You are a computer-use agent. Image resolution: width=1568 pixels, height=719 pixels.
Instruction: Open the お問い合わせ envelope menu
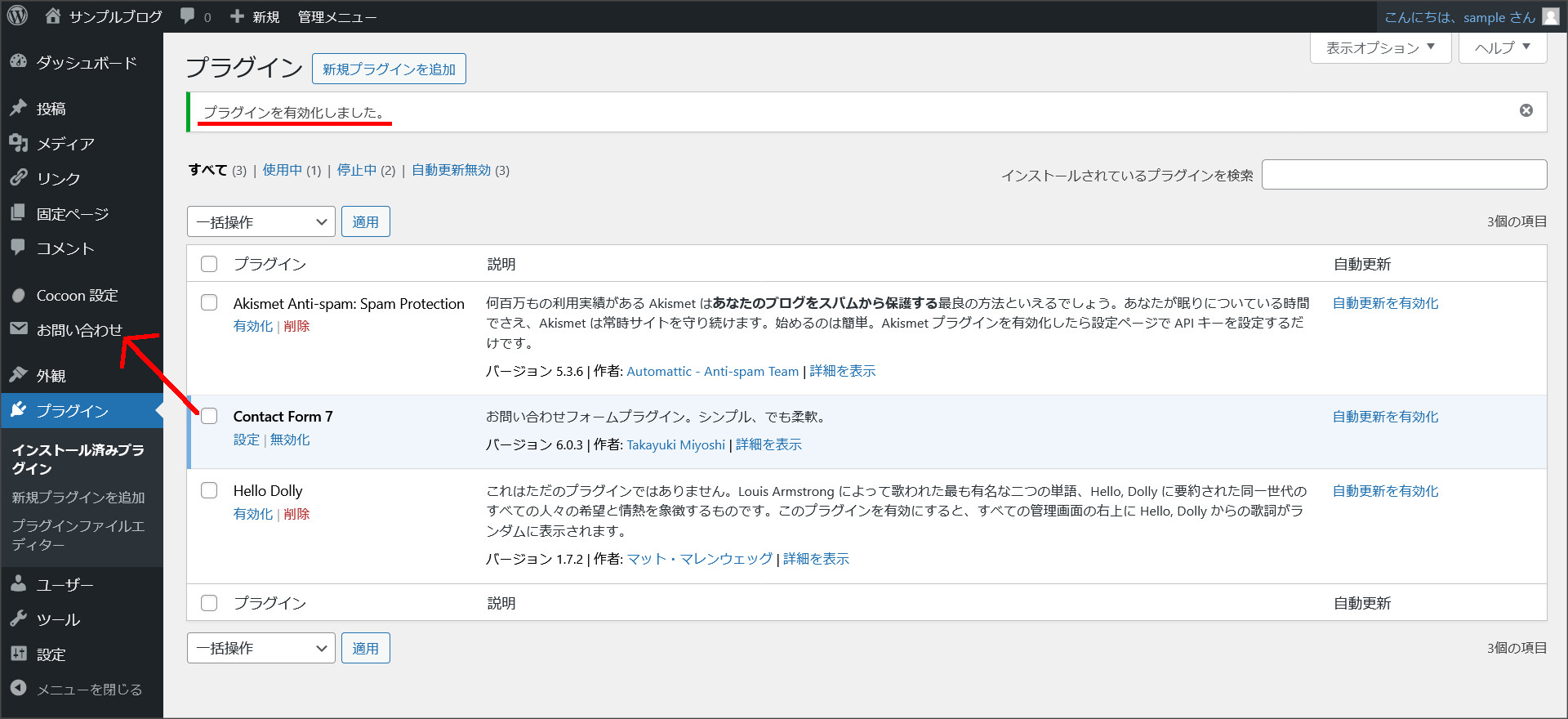click(x=19, y=329)
